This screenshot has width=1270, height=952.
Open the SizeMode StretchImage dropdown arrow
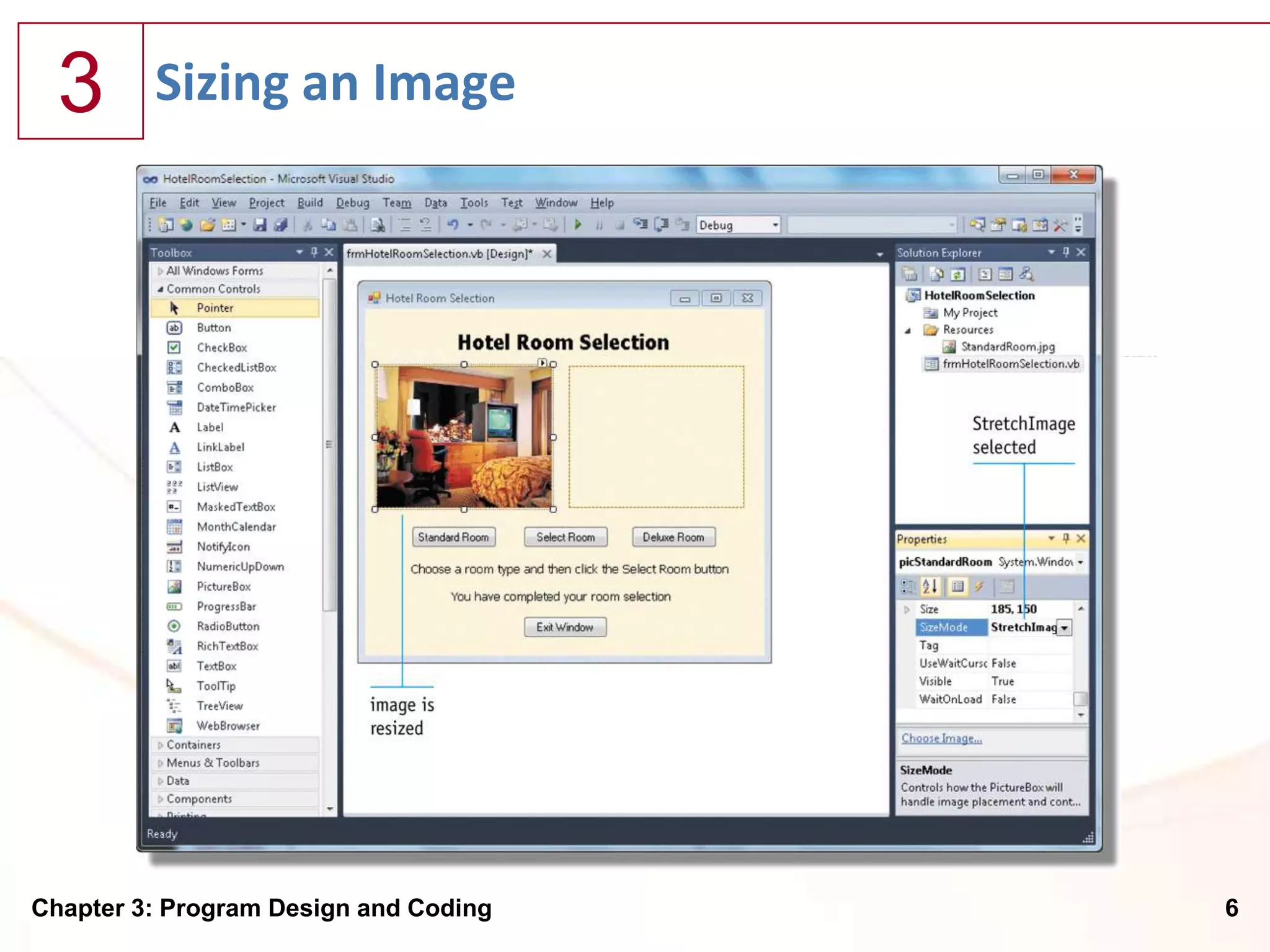tap(1064, 628)
